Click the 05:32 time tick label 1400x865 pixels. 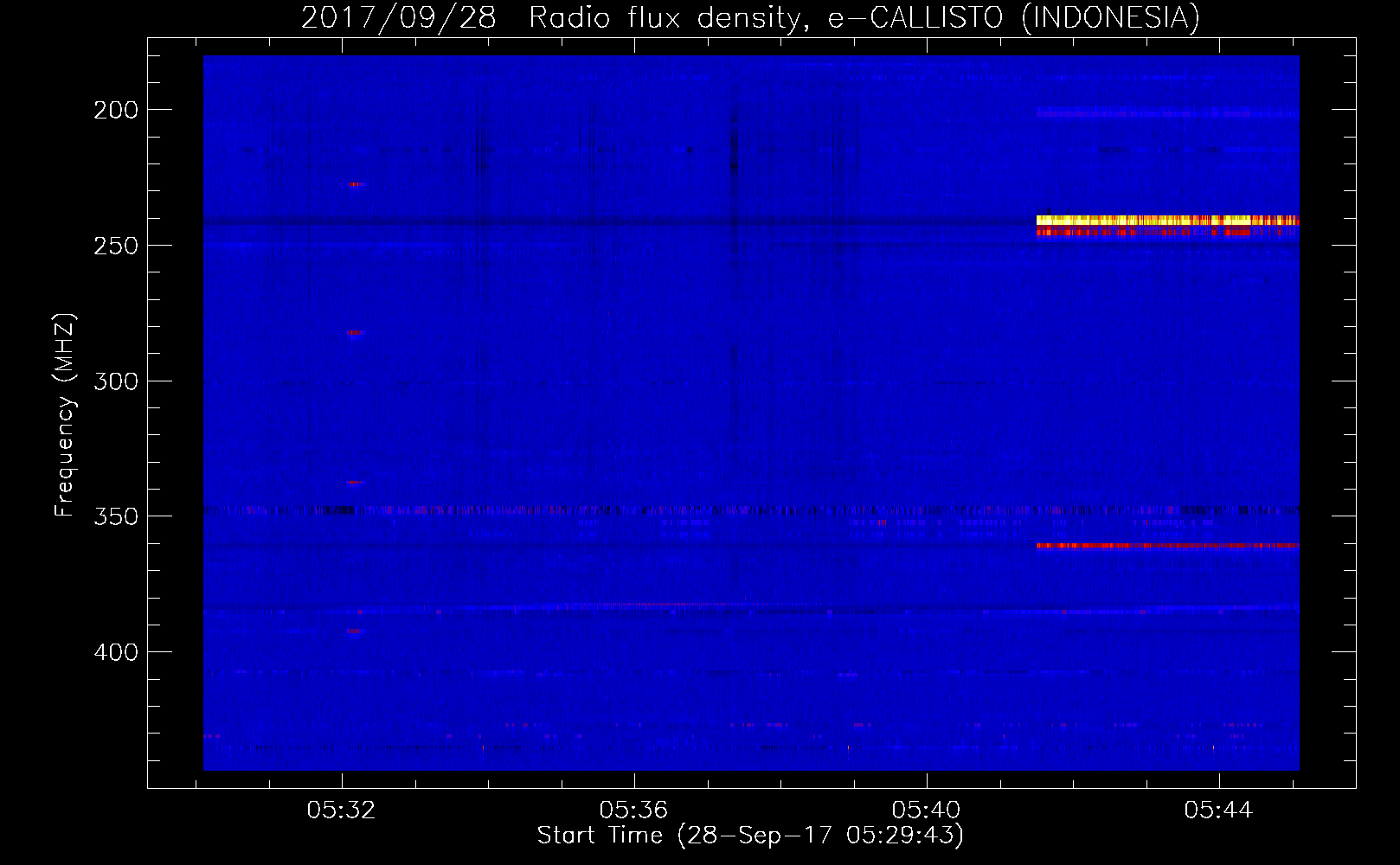[342, 810]
